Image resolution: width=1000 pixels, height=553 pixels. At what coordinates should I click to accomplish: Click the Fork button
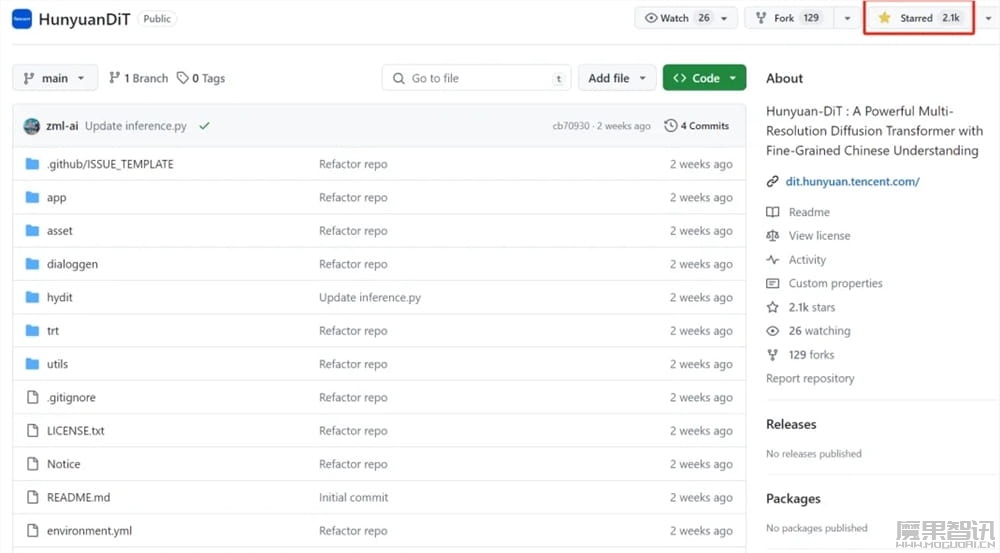tap(788, 18)
